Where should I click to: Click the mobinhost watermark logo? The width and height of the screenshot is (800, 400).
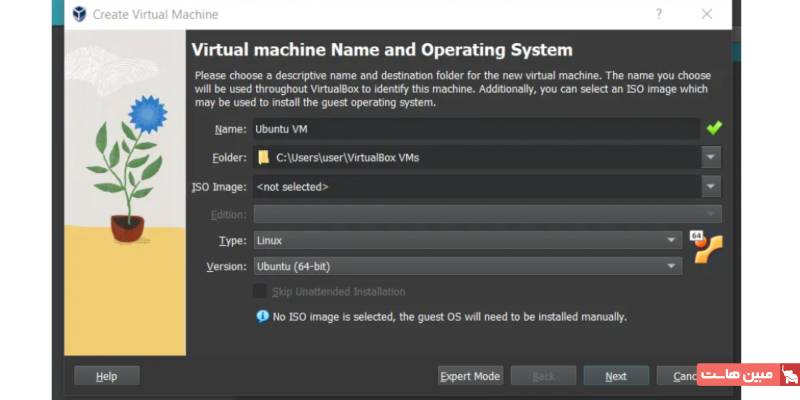750,376
